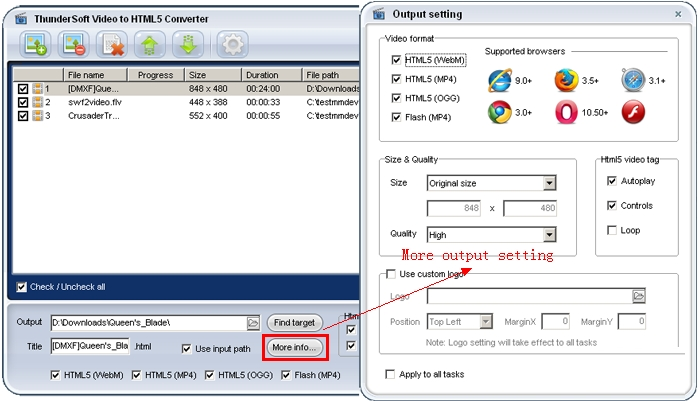Uncheck the swf2video.flv row checkbox
Image resolution: width=699 pixels, height=401 pixels.
point(23,102)
